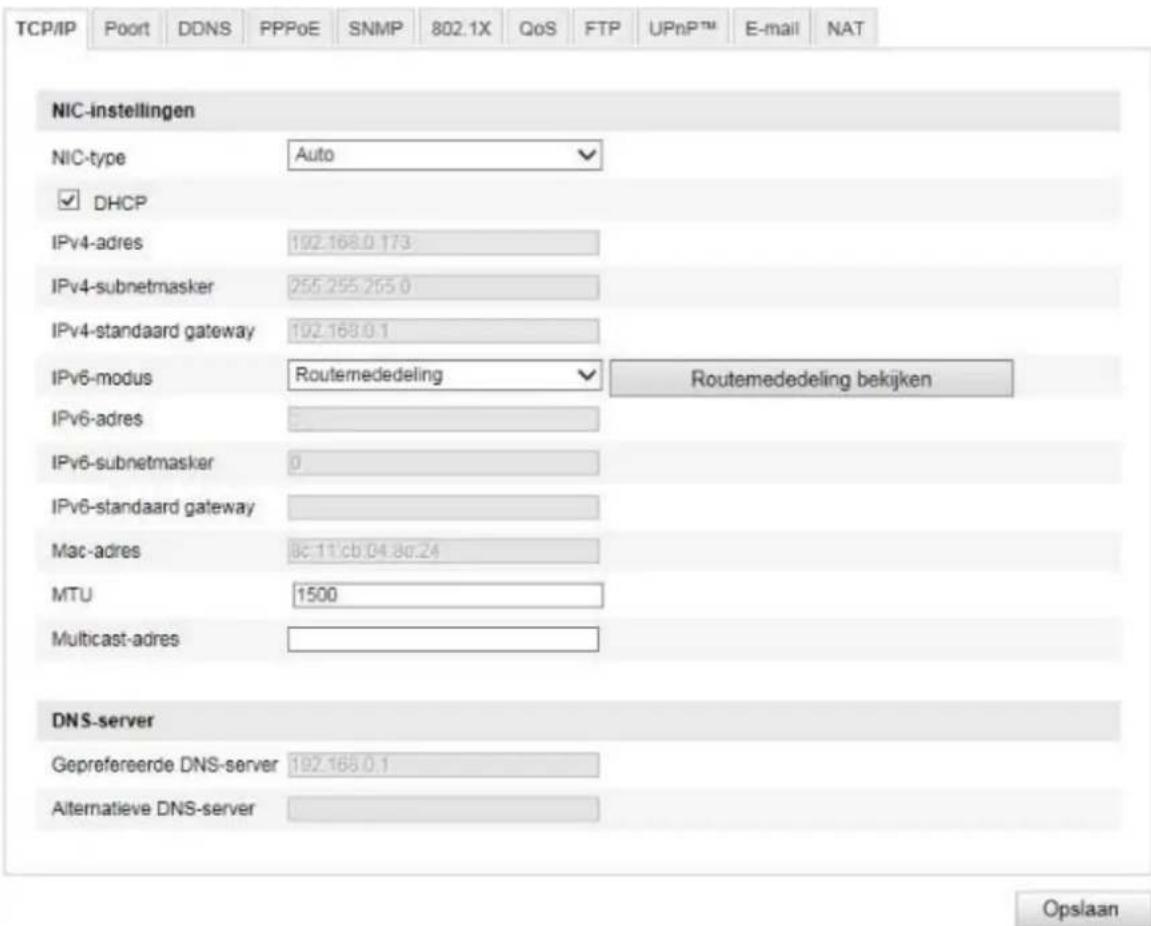Uncheck the DHCP checkbox
This screenshot has height=926, width=1151.
click(x=68, y=200)
